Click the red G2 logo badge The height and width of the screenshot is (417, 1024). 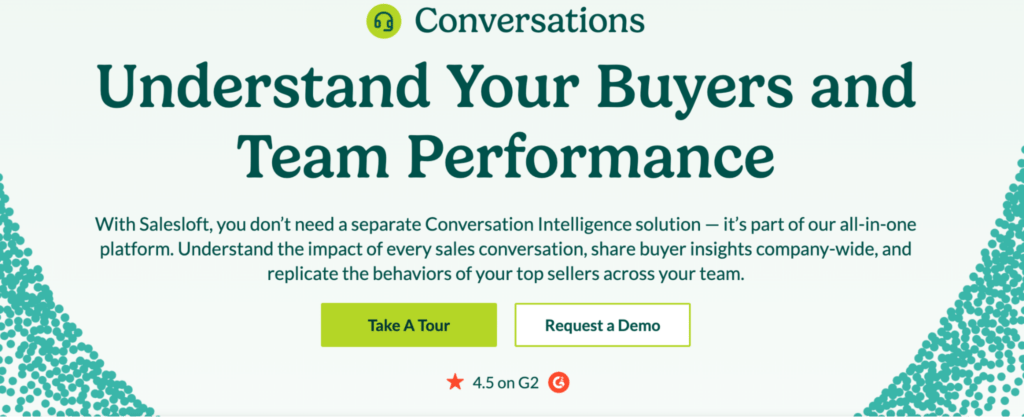558,382
